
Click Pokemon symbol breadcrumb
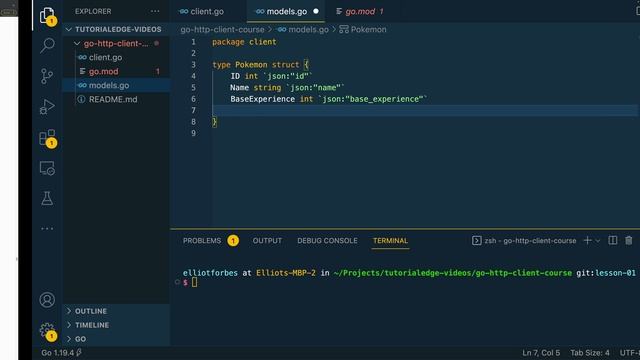point(363,29)
